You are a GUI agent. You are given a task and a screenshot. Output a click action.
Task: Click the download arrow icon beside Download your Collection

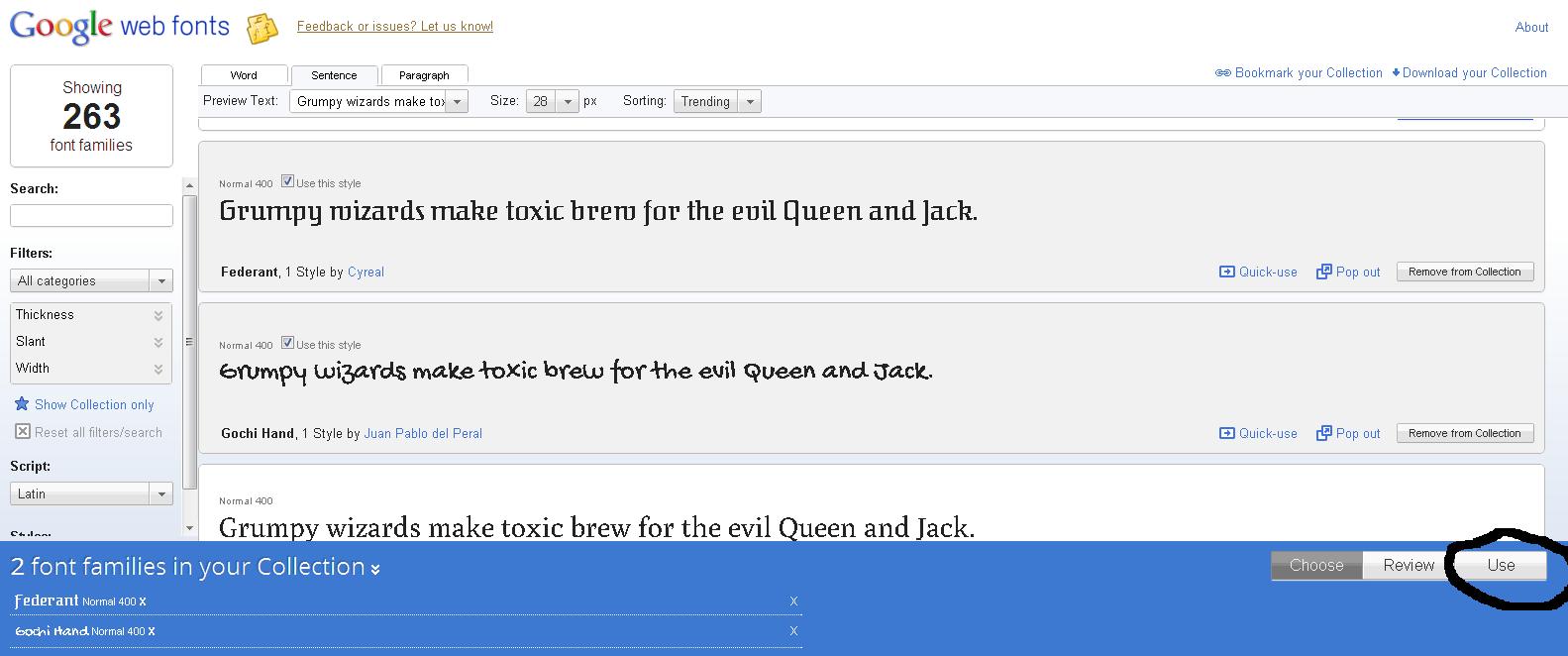[1396, 72]
